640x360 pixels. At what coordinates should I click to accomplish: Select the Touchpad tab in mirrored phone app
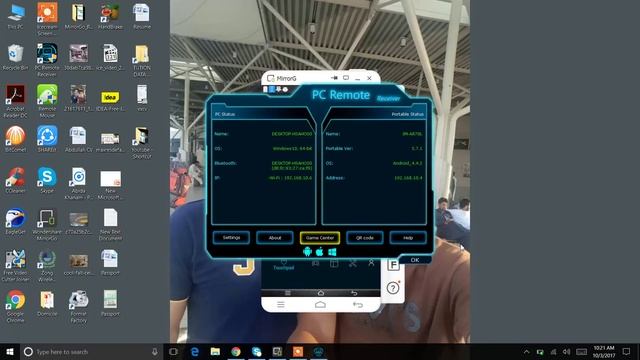click(x=284, y=264)
